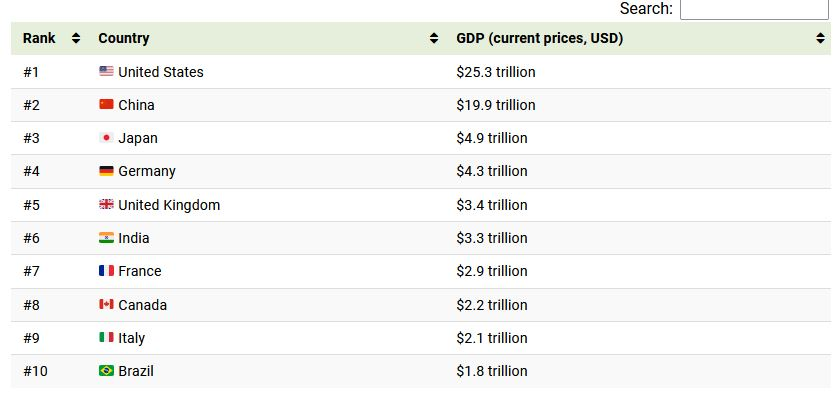Click the Canada flag icon
836x394 pixels.
[106, 304]
